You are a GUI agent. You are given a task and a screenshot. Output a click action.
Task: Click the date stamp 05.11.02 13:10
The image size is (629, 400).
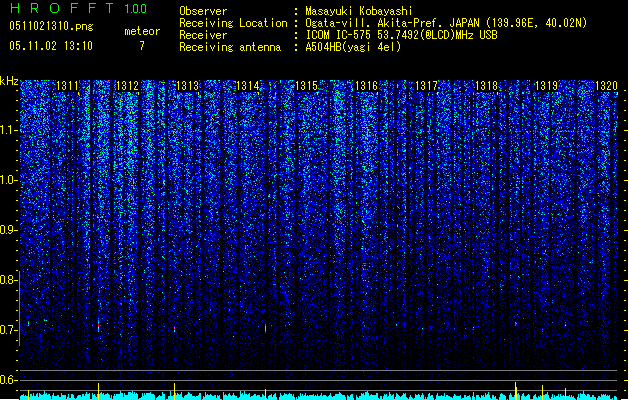tap(51, 46)
